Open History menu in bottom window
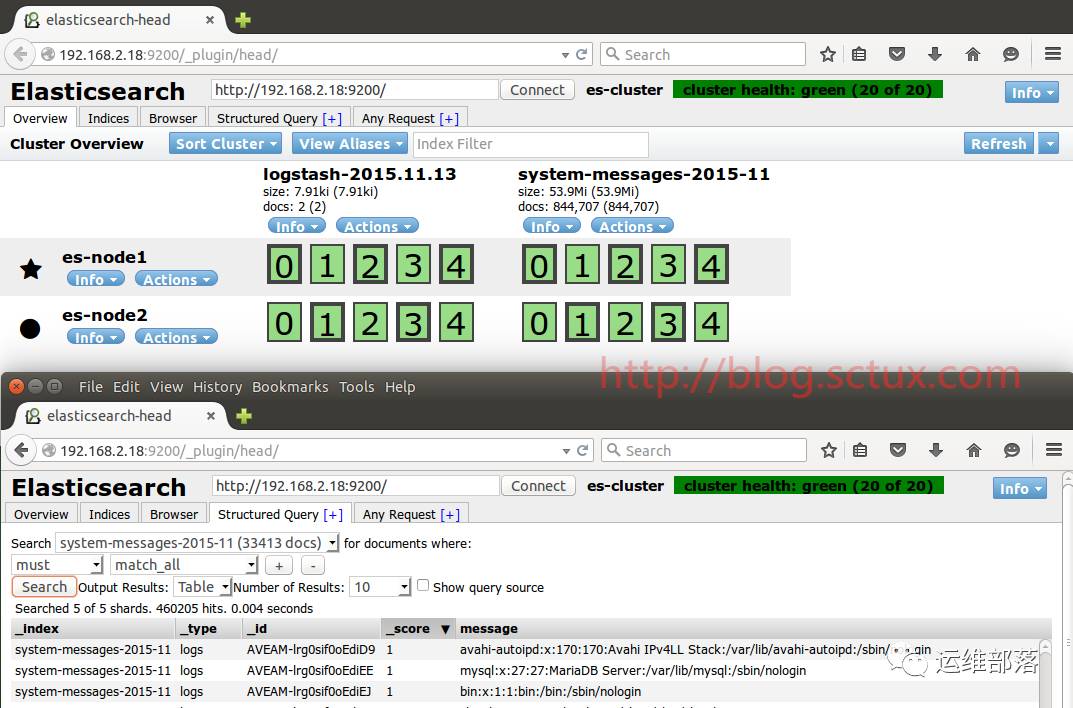1073x708 pixels. coord(218,387)
